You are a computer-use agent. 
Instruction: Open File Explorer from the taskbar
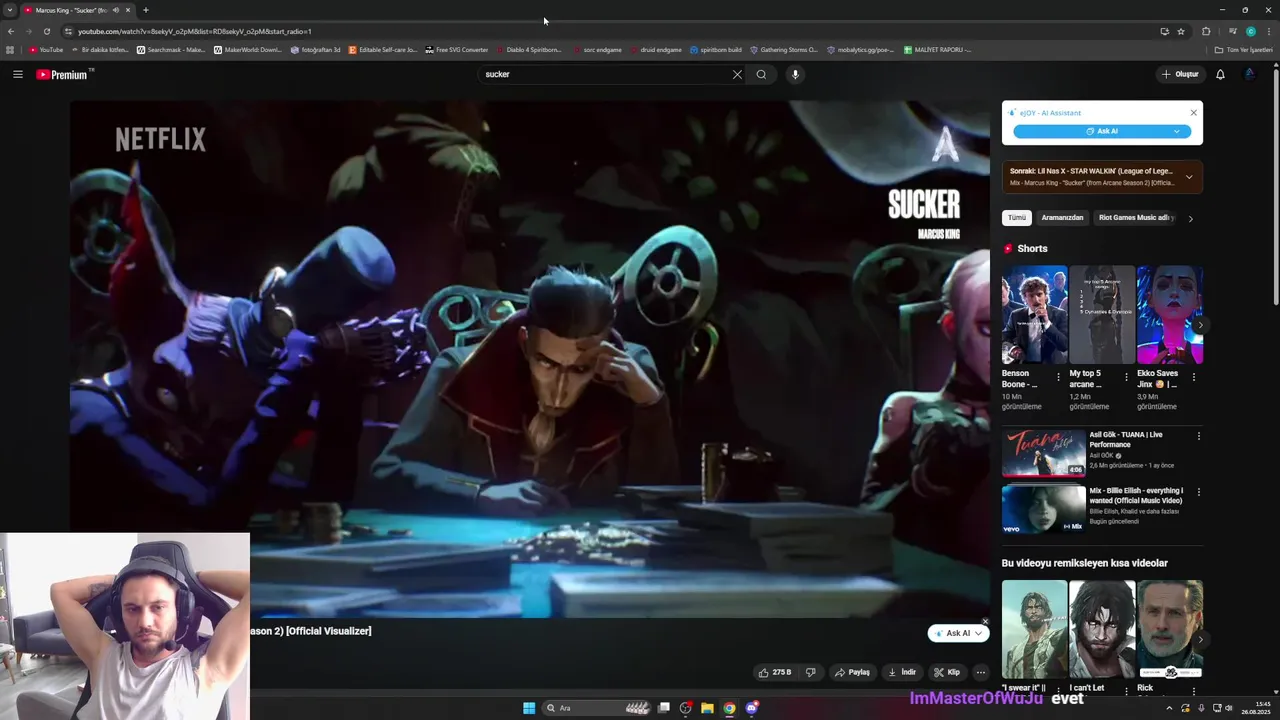(707, 708)
